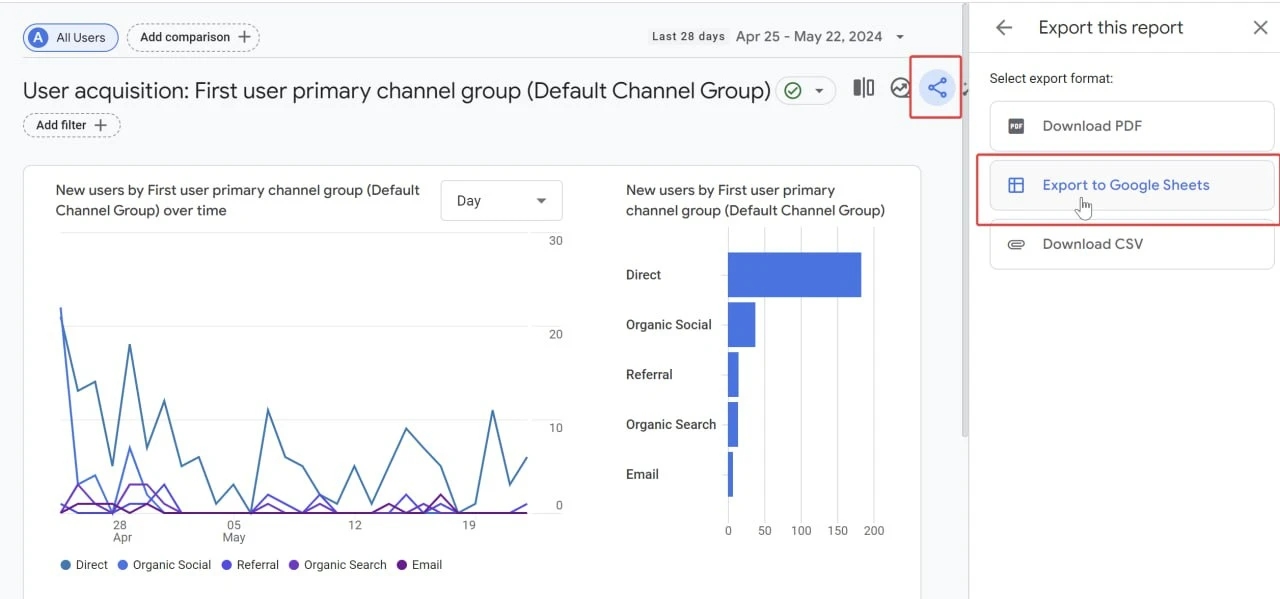Select Export to Google Sheets option

pyautogui.click(x=1132, y=185)
